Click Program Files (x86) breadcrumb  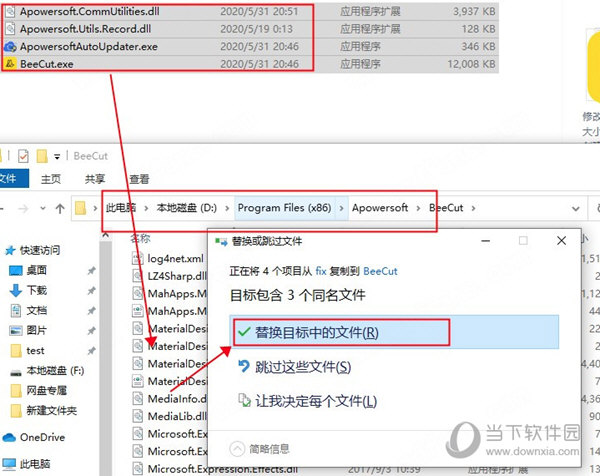coord(284,208)
